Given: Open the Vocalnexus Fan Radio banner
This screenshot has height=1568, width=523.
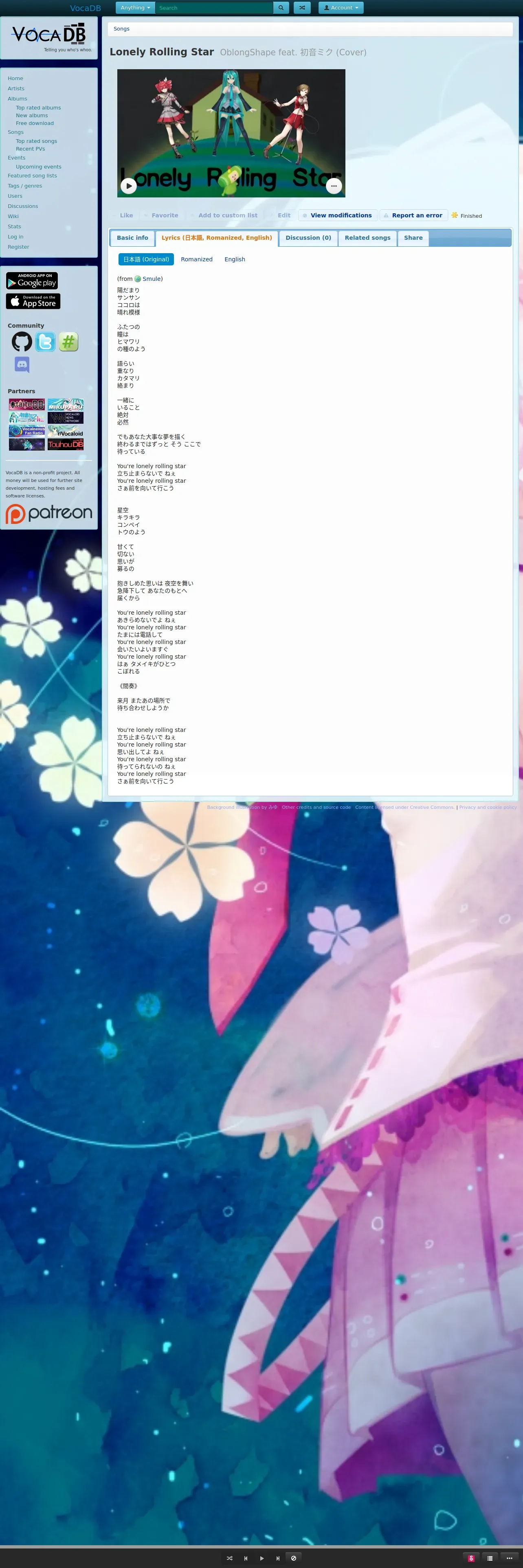Looking at the screenshot, I should [x=27, y=431].
